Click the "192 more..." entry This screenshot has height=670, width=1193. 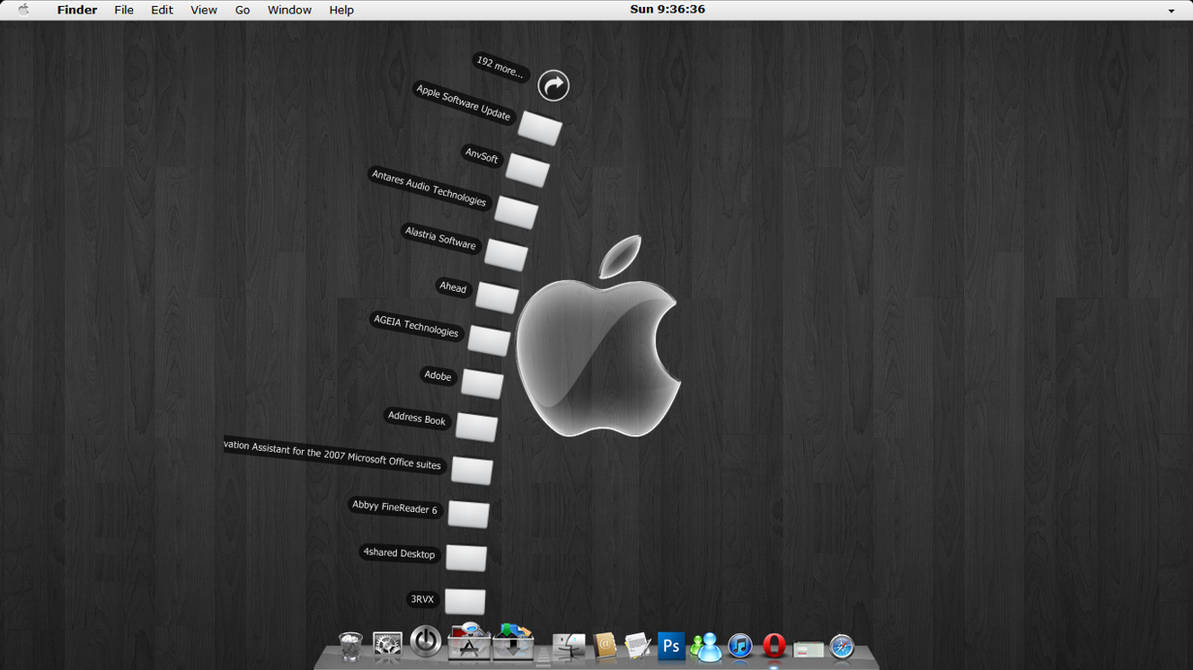[x=498, y=65]
